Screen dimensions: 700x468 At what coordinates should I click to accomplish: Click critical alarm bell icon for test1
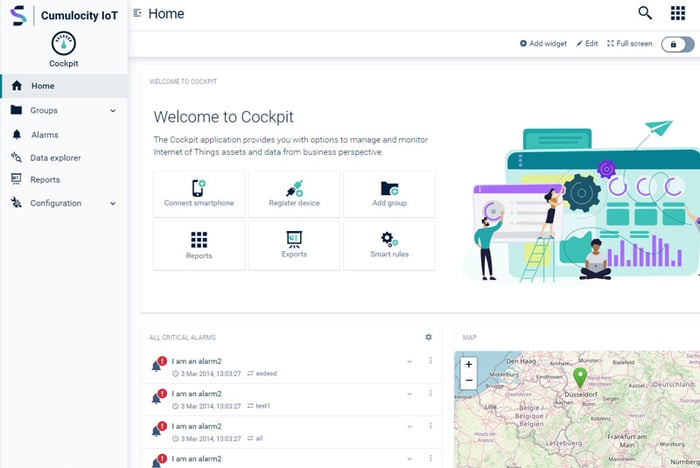pos(158,397)
